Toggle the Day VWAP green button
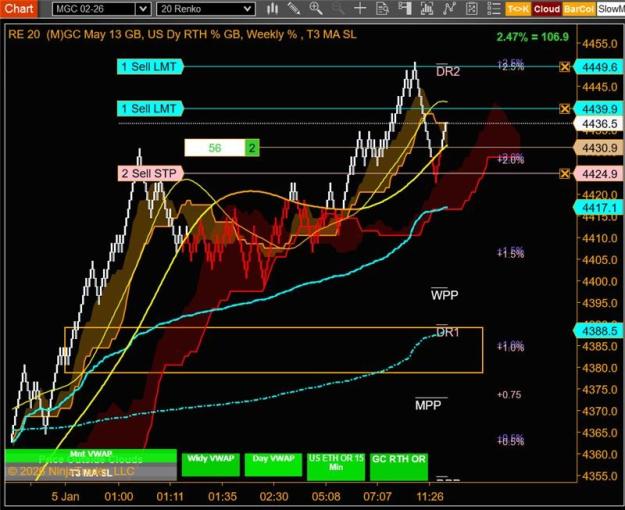The width and height of the screenshot is (625, 510). click(x=273, y=465)
